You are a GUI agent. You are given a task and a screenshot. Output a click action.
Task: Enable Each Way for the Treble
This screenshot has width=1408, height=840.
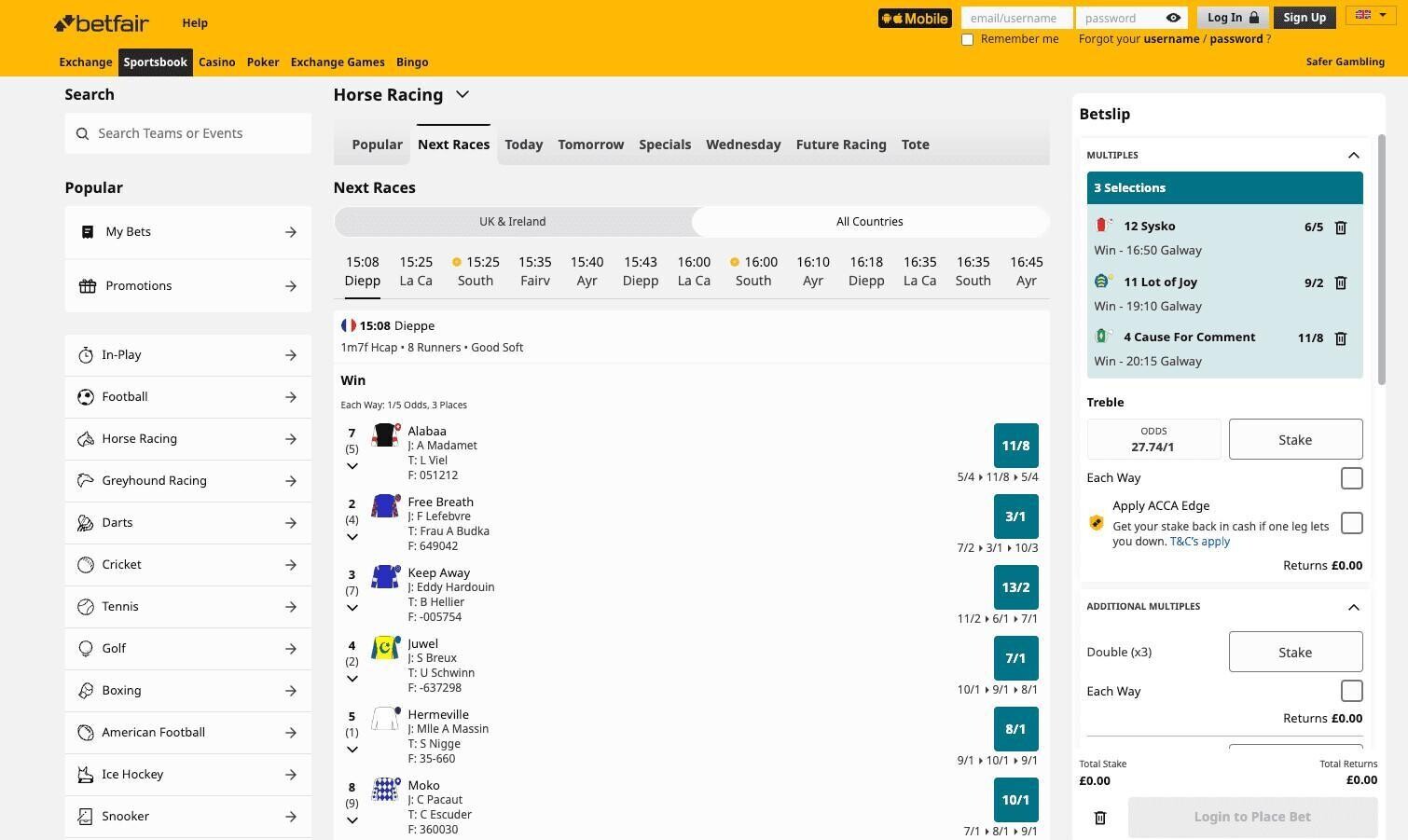[1351, 478]
